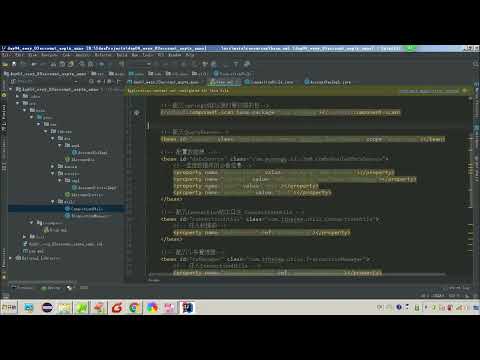Collapse the dao package in tree
The image size is (480, 360).
click(53, 138)
